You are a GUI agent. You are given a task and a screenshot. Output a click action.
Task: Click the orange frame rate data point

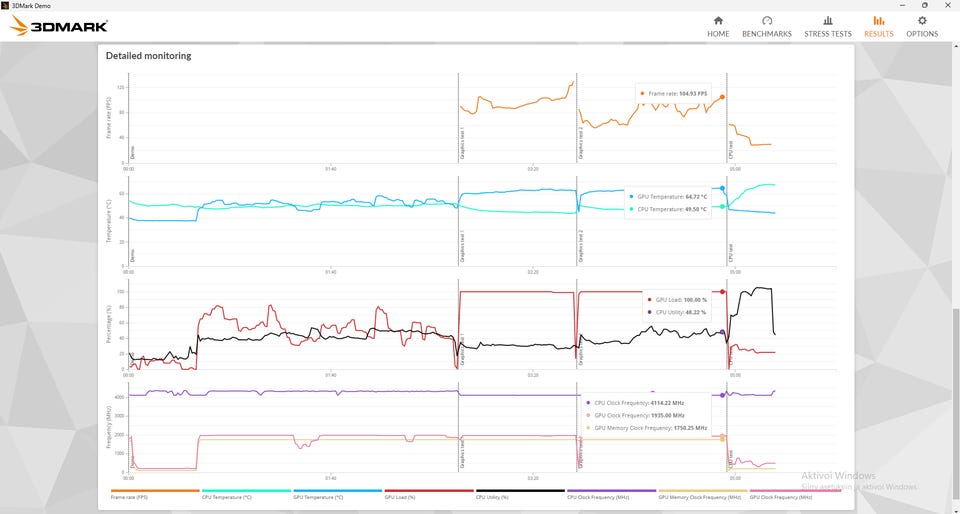pos(722,97)
